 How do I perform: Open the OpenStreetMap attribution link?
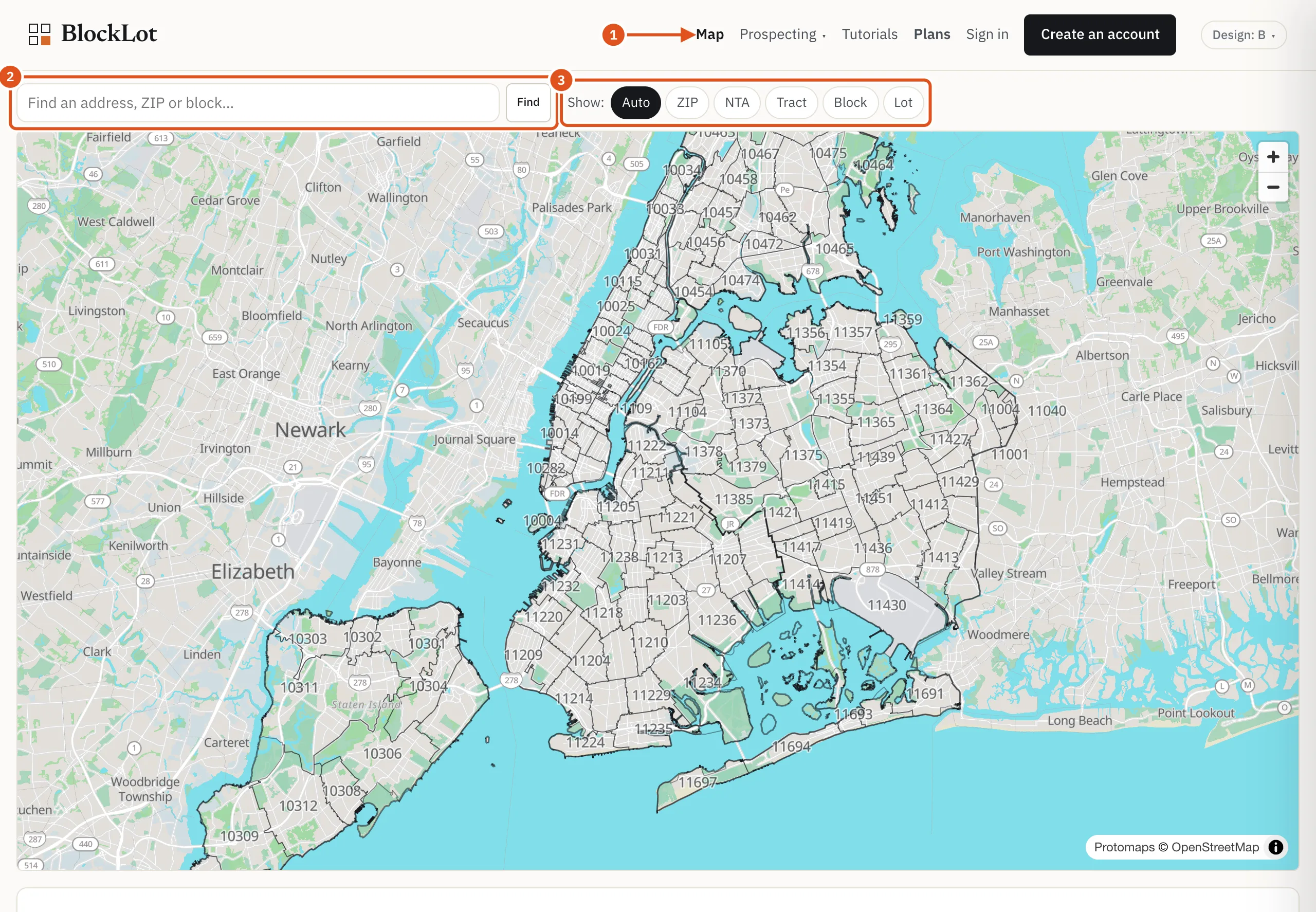pyautogui.click(x=1214, y=847)
